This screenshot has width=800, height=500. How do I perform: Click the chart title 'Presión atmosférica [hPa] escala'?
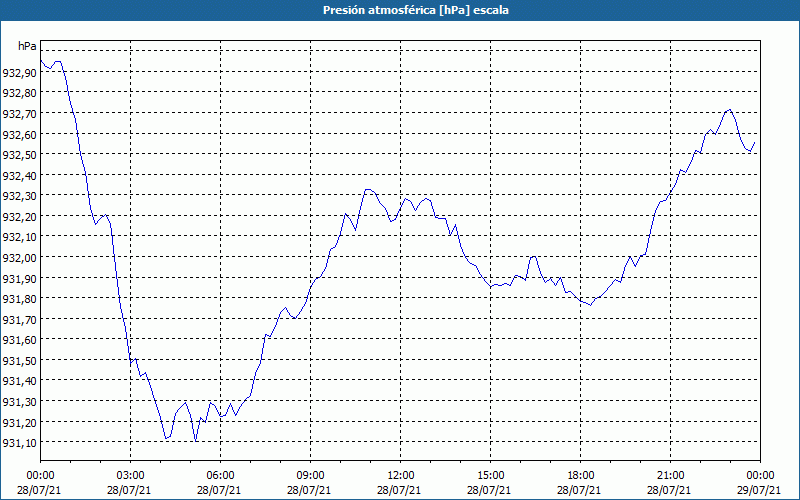pos(416,10)
